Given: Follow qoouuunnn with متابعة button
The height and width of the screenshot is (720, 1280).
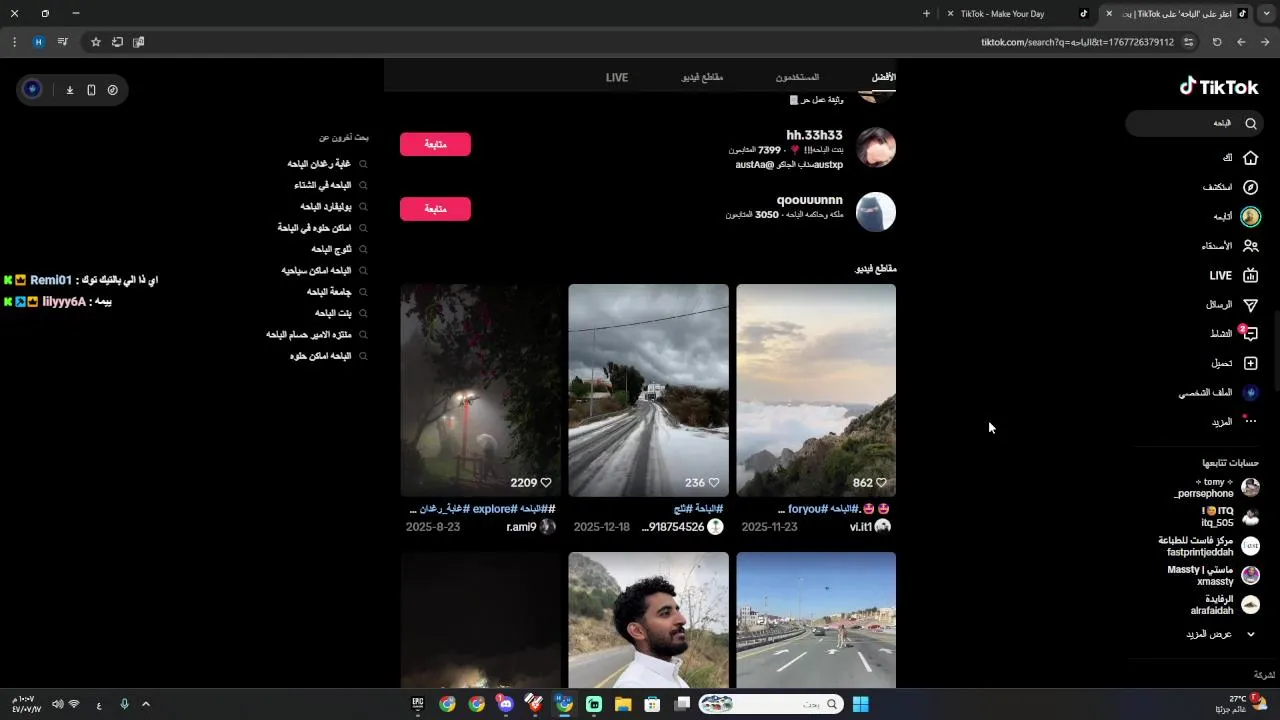Looking at the screenshot, I should click(435, 209).
